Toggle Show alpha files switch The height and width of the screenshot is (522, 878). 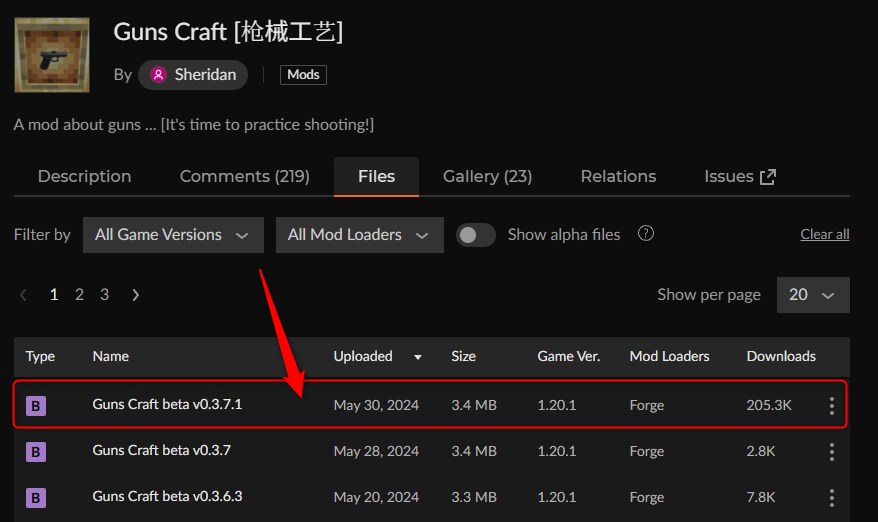click(x=475, y=235)
